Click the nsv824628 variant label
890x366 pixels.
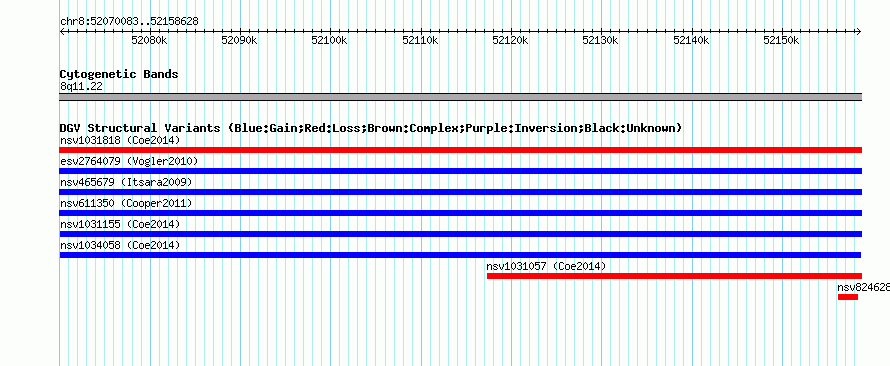(863, 287)
